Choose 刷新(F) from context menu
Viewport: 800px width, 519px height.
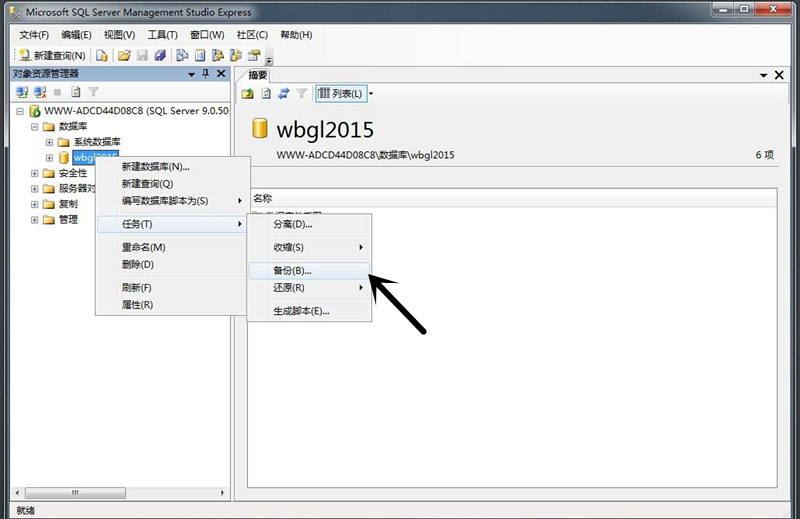172,288
